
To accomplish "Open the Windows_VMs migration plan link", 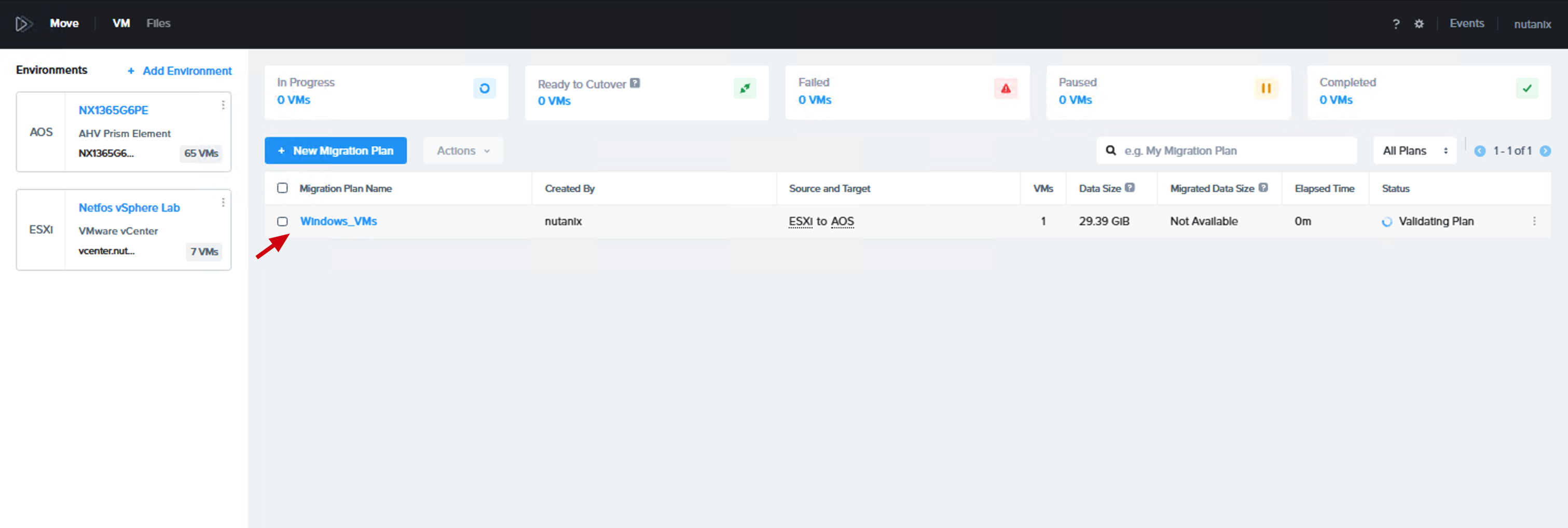I will tap(338, 221).
